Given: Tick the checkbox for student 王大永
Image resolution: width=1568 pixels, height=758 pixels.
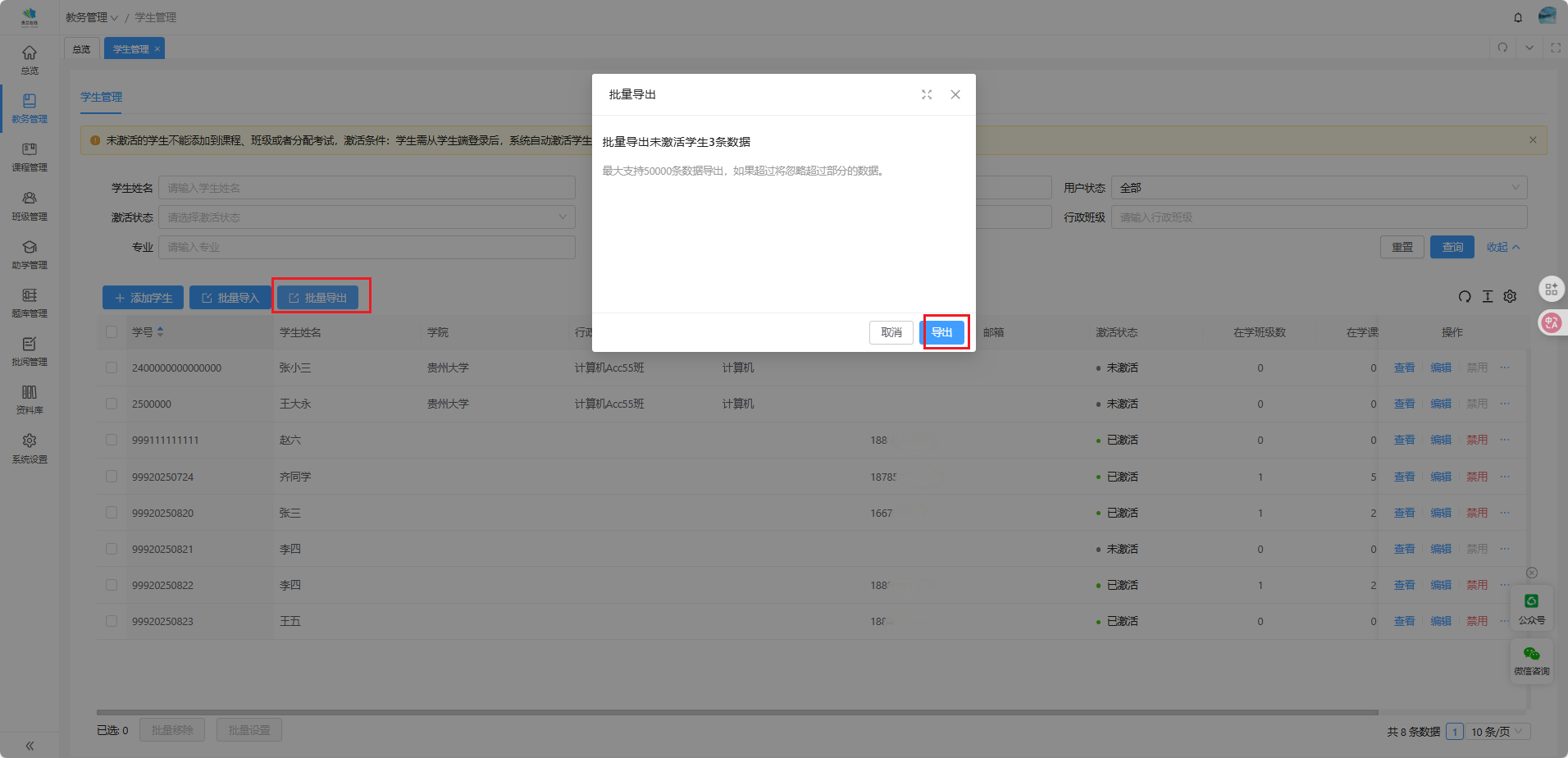Looking at the screenshot, I should [112, 404].
